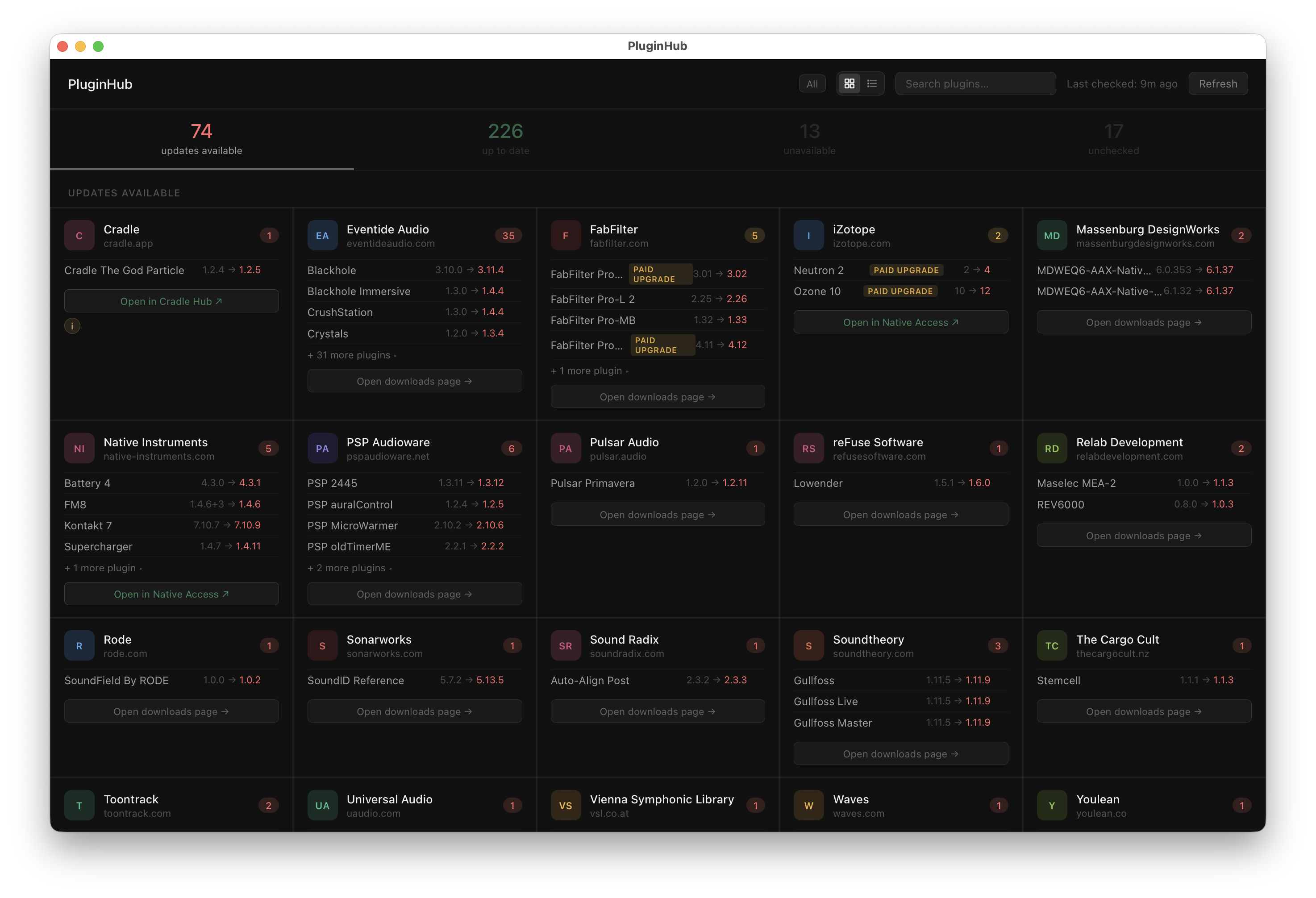Switch to list view
The height and width of the screenshot is (898, 1316).
(x=871, y=83)
